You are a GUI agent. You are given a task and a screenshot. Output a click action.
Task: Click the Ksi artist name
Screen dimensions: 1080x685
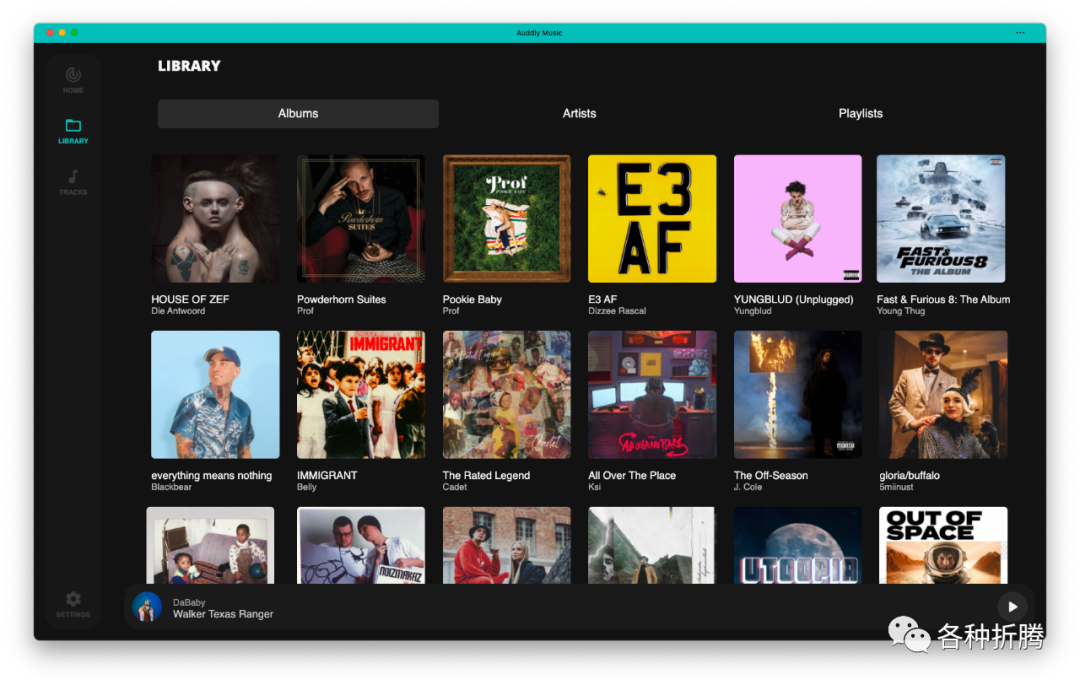pyautogui.click(x=594, y=487)
